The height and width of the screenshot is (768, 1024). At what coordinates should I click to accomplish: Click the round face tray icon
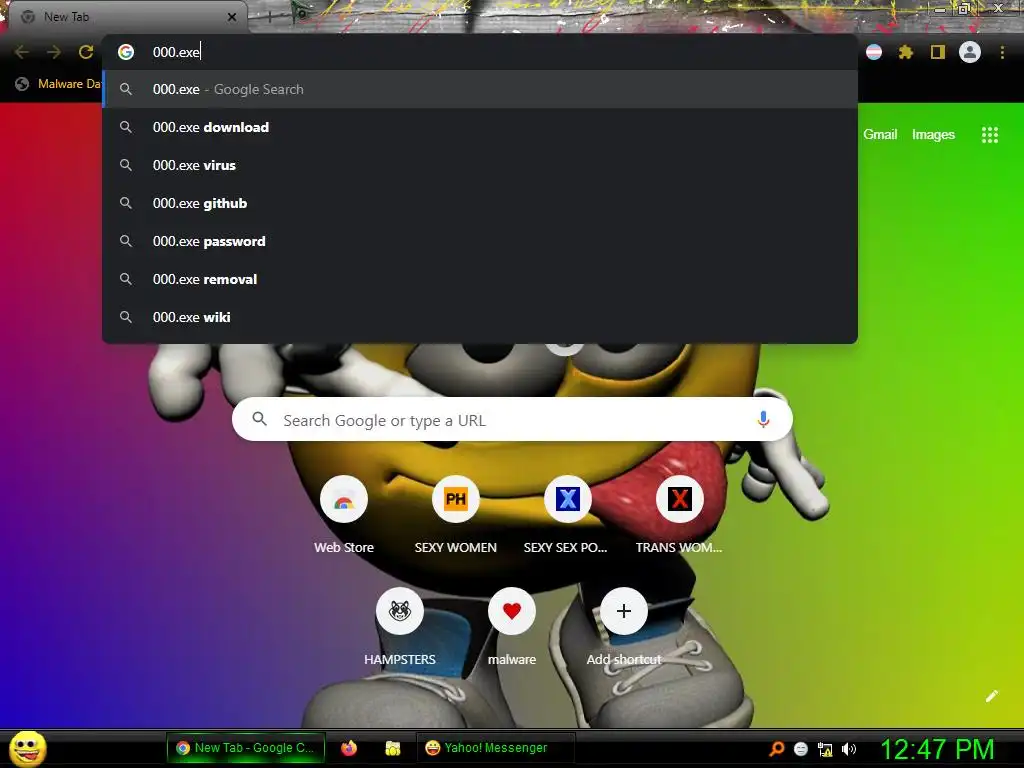pos(801,749)
